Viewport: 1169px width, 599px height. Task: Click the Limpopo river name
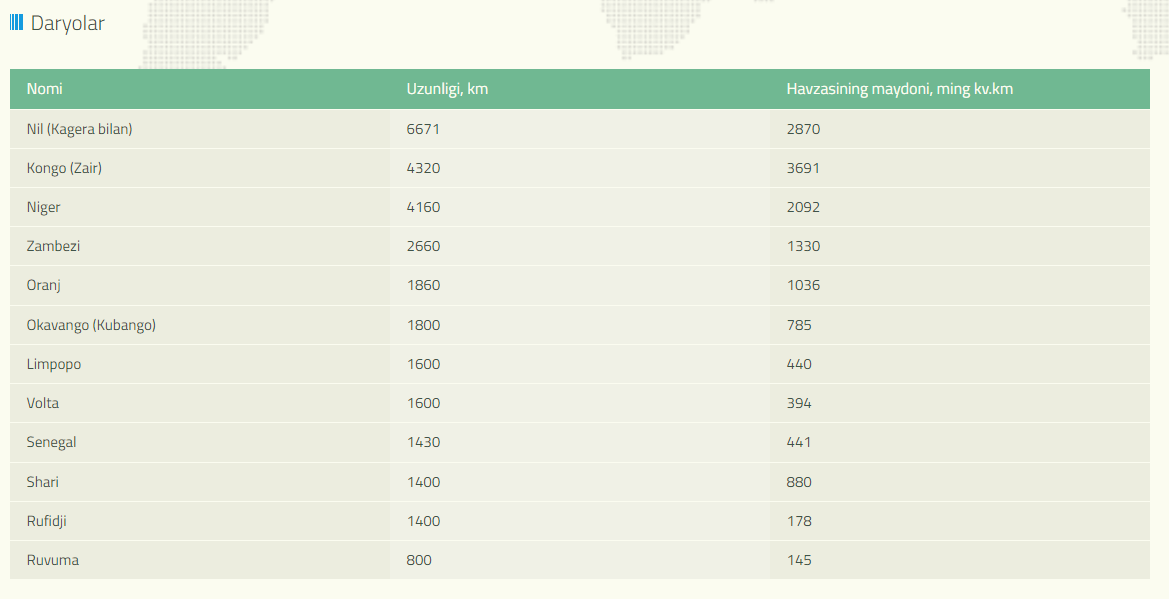coord(54,364)
